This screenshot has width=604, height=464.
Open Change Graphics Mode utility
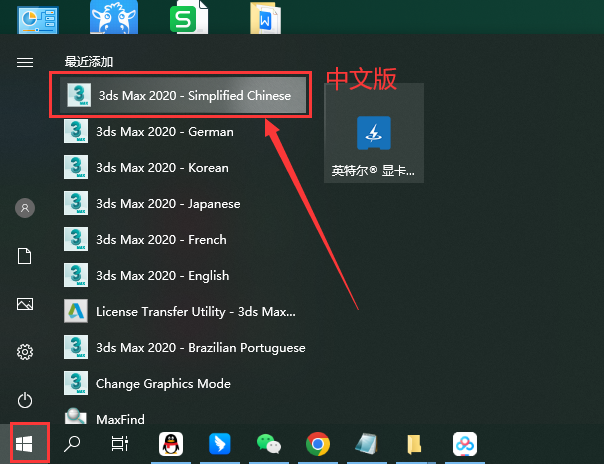click(163, 384)
